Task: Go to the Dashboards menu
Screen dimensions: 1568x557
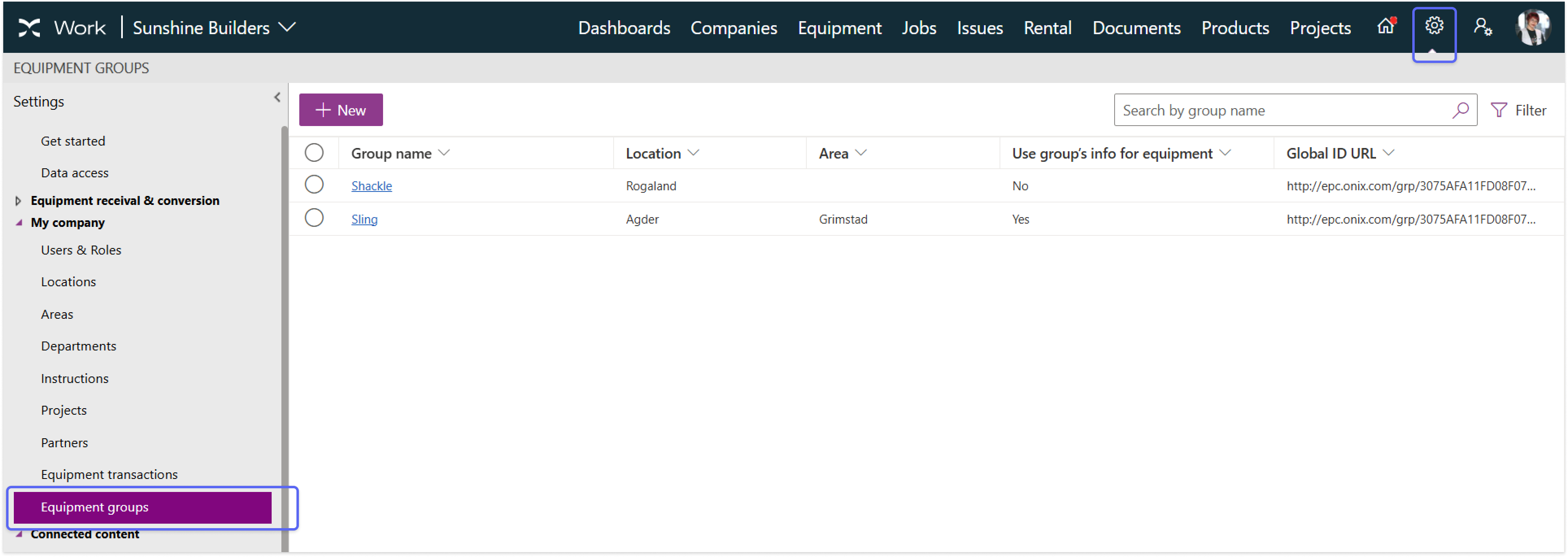Action: tap(623, 28)
